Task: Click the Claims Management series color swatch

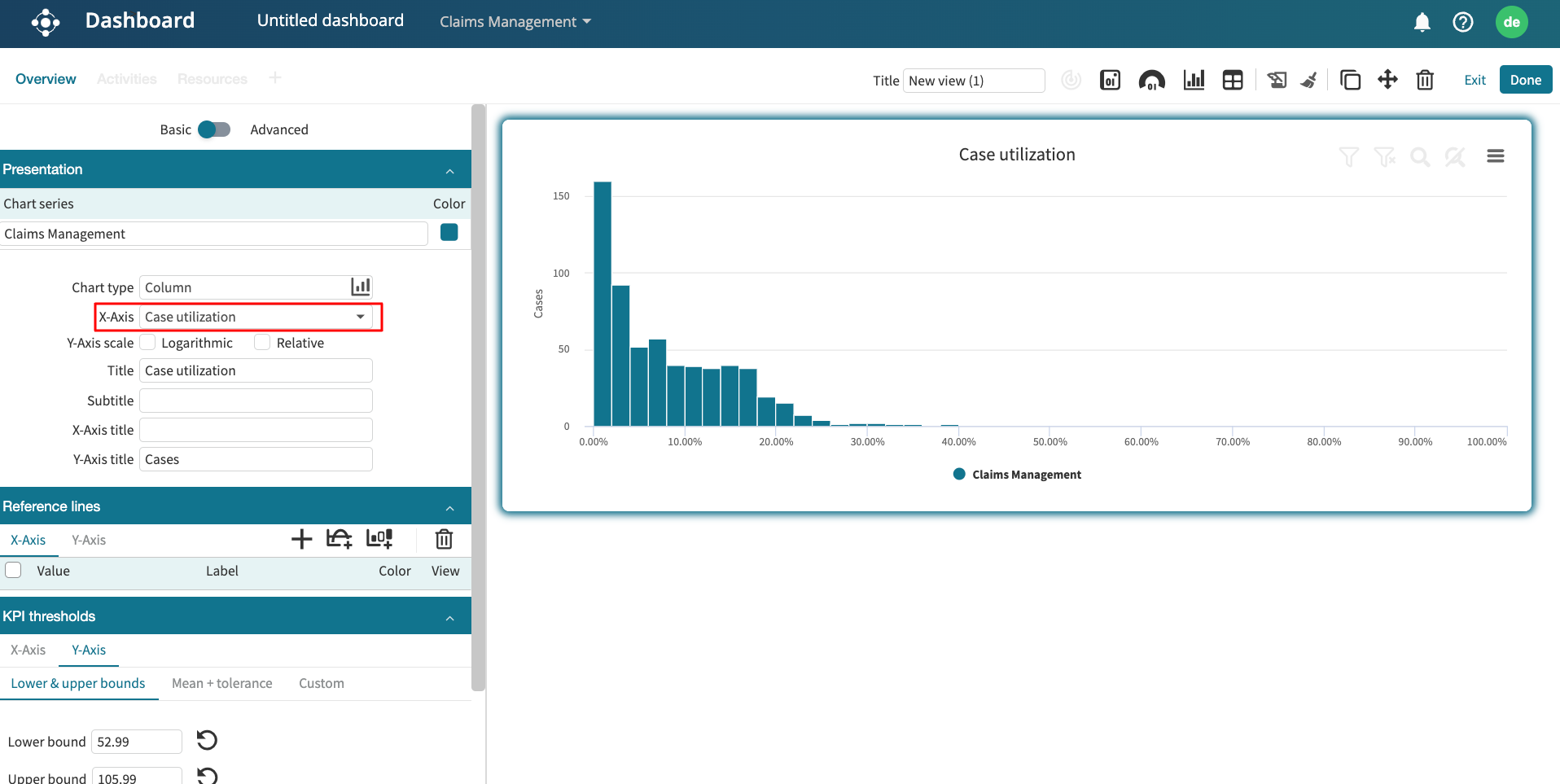Action: 449,233
